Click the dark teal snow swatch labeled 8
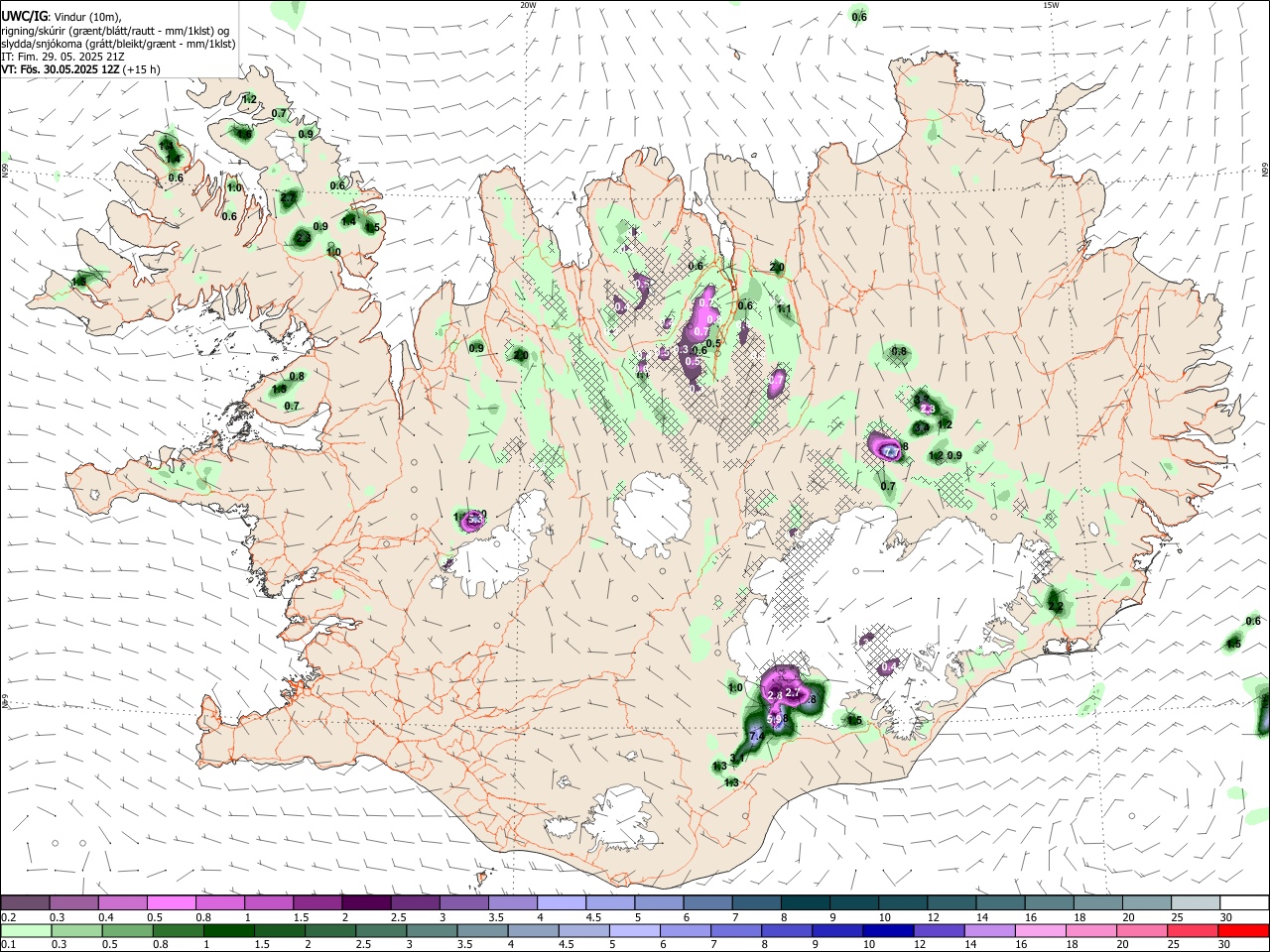 coord(805,903)
